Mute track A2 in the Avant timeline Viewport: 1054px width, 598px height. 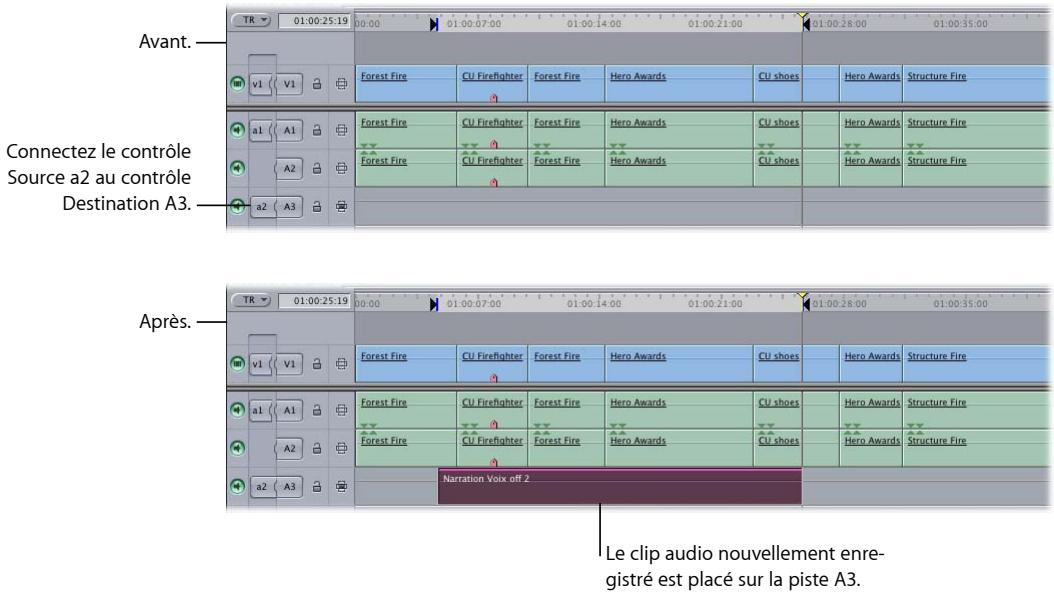click(x=237, y=168)
